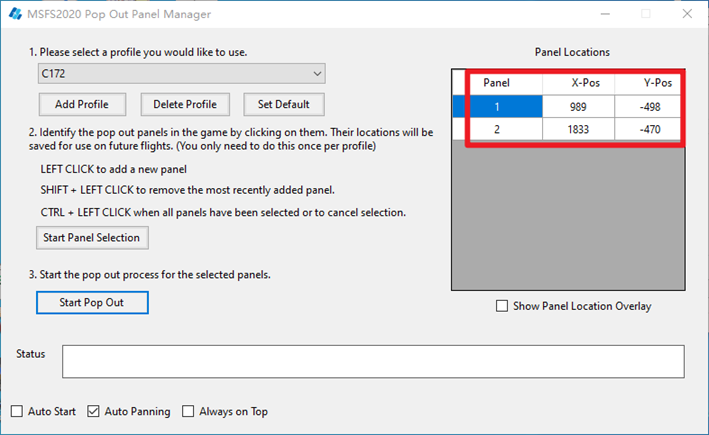Screen dimensions: 709x435
Task: Click the MSFS2020 app icon in title bar
Action: [15, 14]
